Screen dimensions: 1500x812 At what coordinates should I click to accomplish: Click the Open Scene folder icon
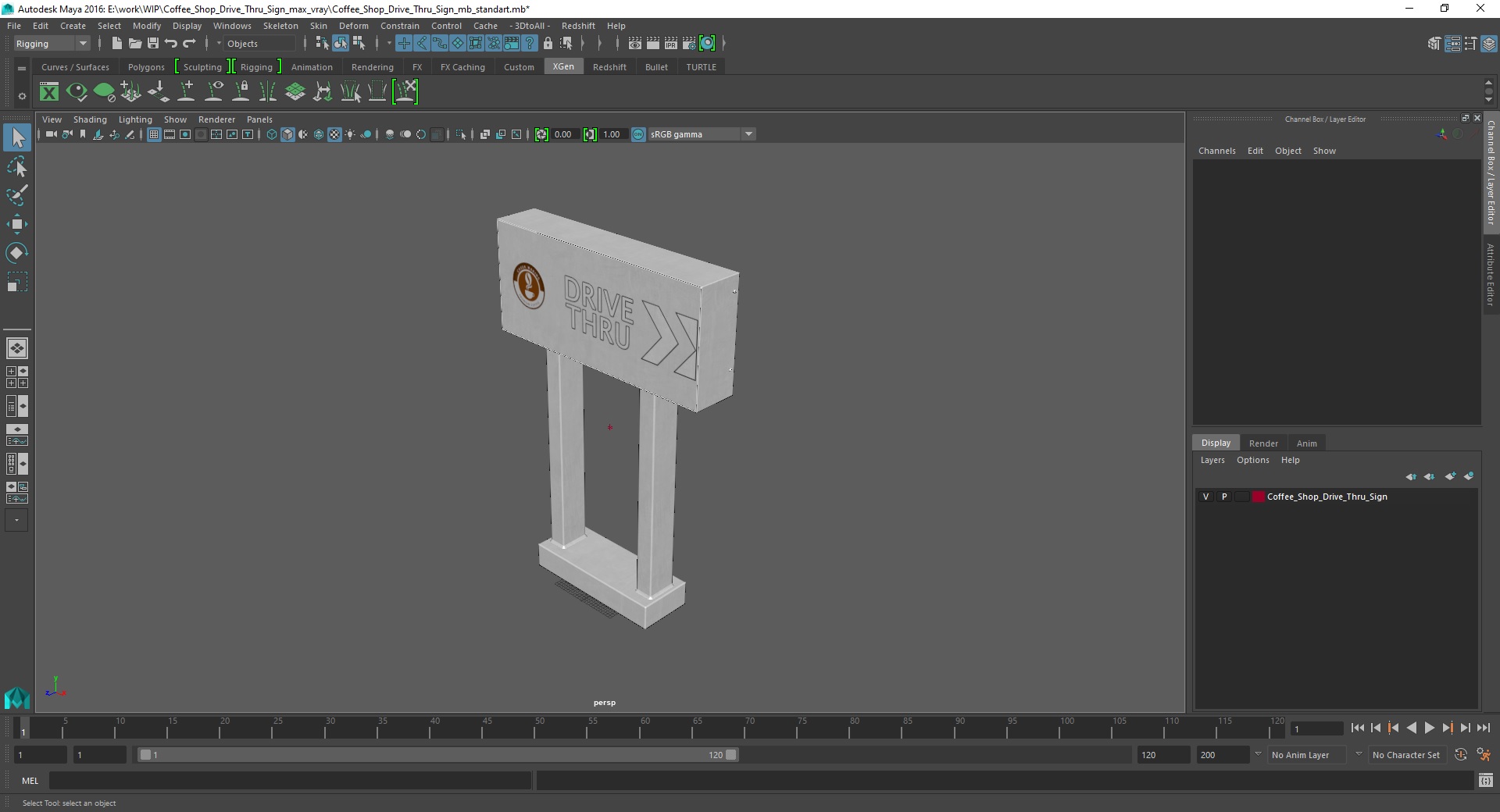tap(134, 44)
